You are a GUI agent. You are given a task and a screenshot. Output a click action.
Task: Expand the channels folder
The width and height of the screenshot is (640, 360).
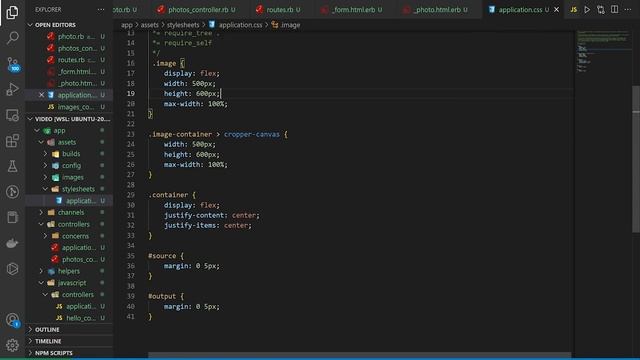69,212
